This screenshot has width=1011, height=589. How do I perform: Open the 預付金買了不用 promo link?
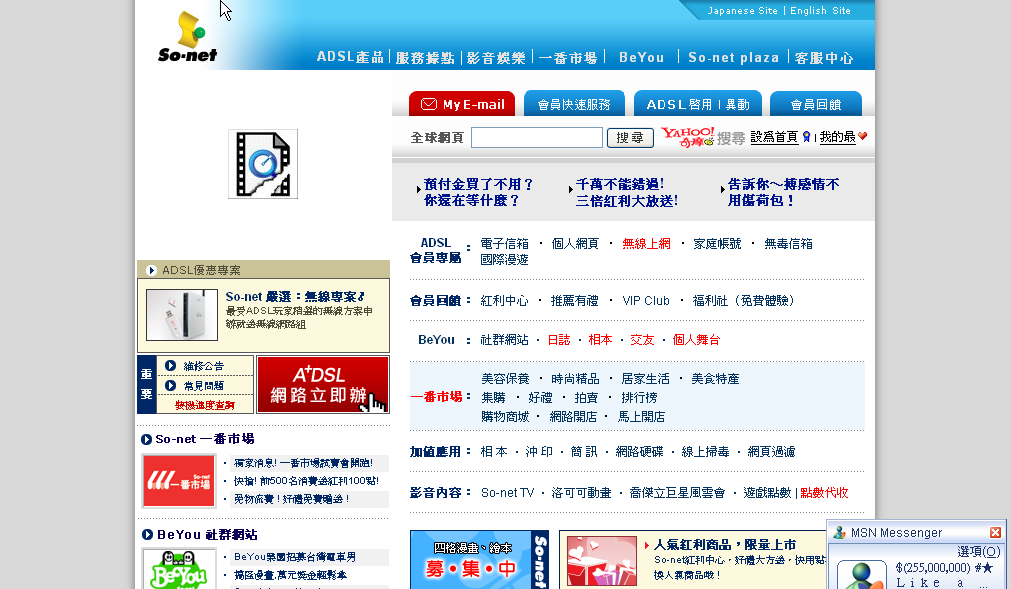[478, 192]
